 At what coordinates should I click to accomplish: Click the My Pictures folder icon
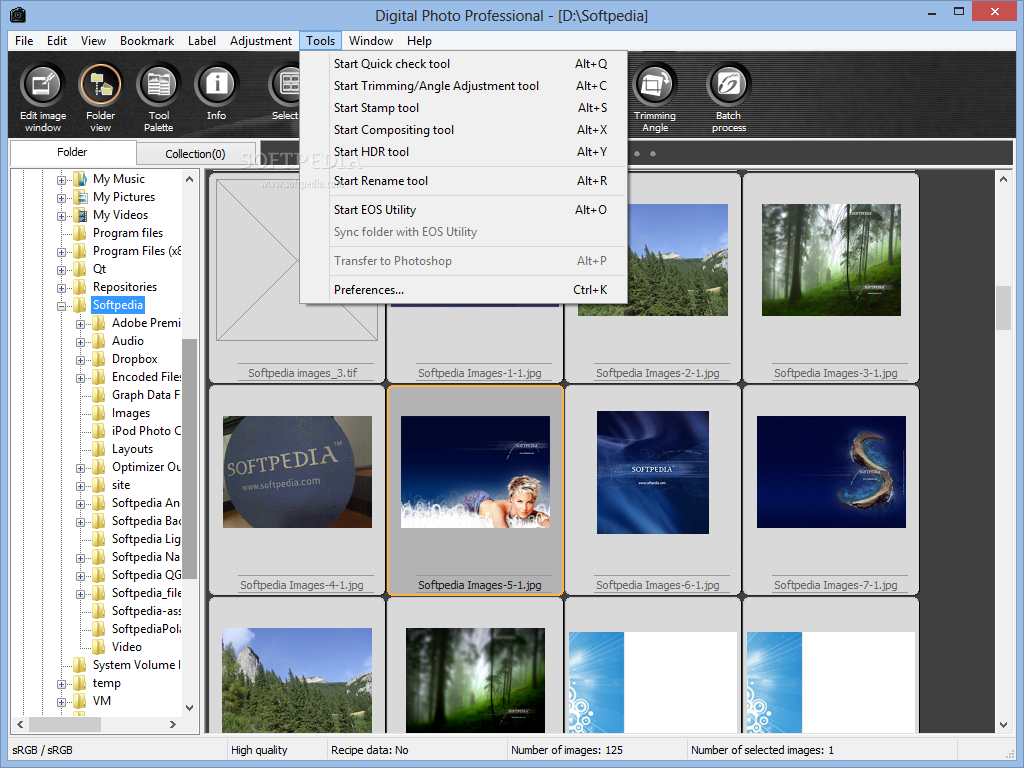click(80, 197)
